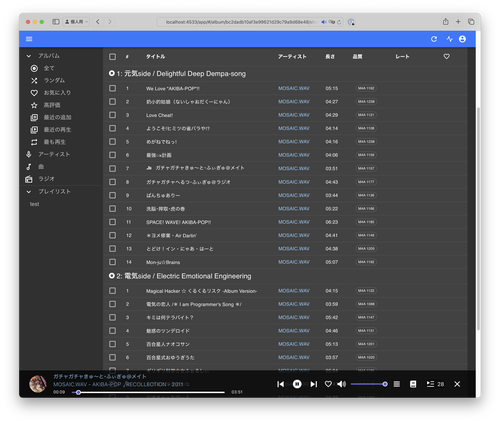Check the box for キミは何テラバイト？
The width and height of the screenshot is (500, 423).
[x=113, y=317]
